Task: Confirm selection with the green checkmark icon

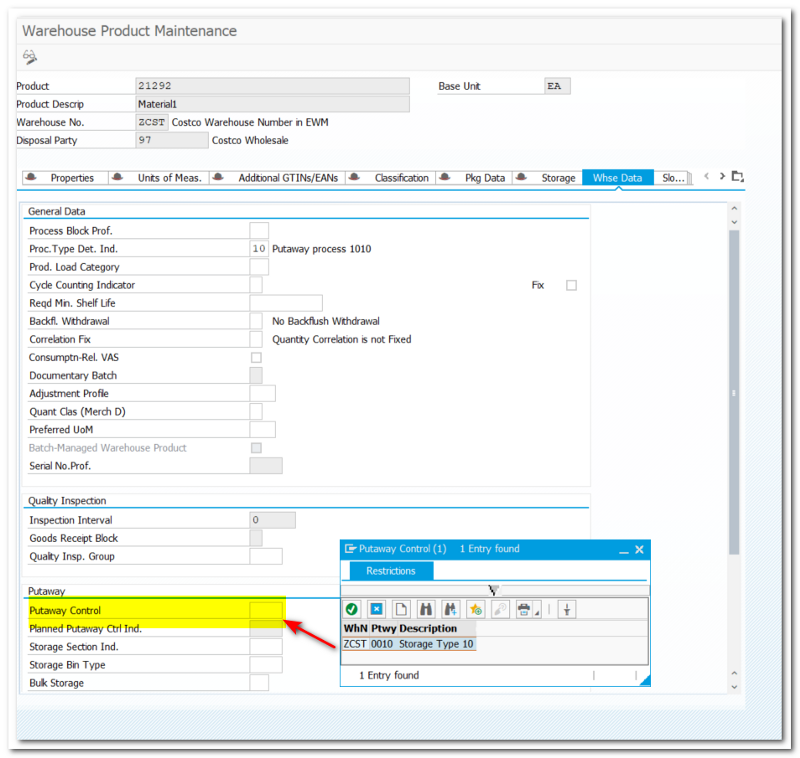Action: [x=352, y=610]
